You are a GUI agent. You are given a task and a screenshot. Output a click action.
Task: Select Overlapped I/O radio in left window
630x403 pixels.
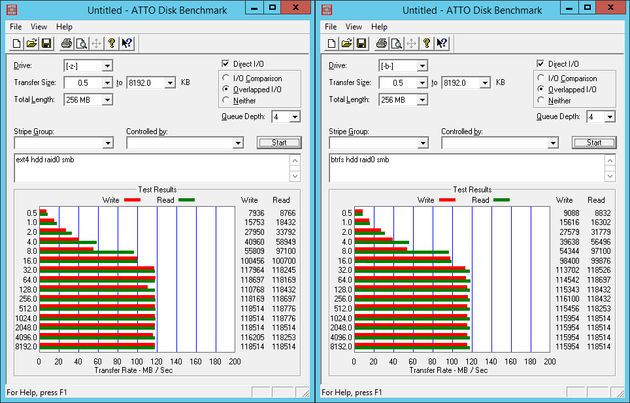click(x=226, y=89)
